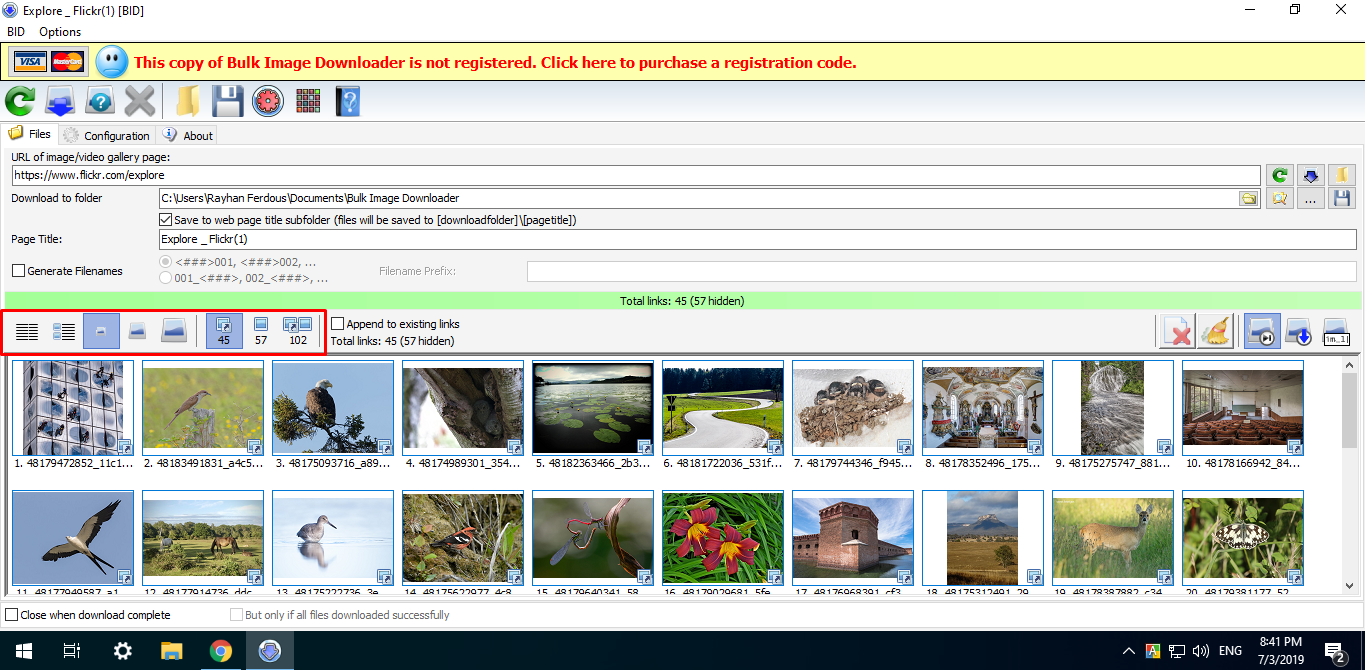Select large thumbnails view
This screenshot has width=1365, height=670.
click(174, 331)
